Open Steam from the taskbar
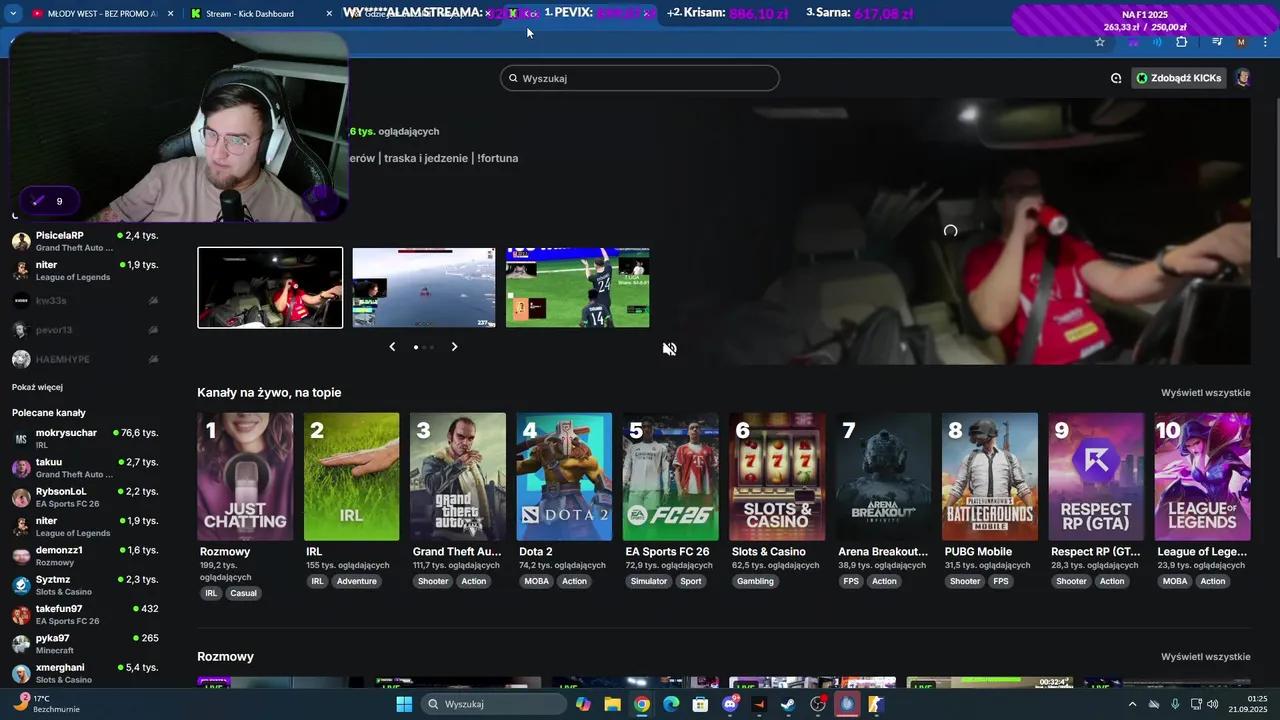Image resolution: width=1280 pixels, height=720 pixels. (x=789, y=704)
